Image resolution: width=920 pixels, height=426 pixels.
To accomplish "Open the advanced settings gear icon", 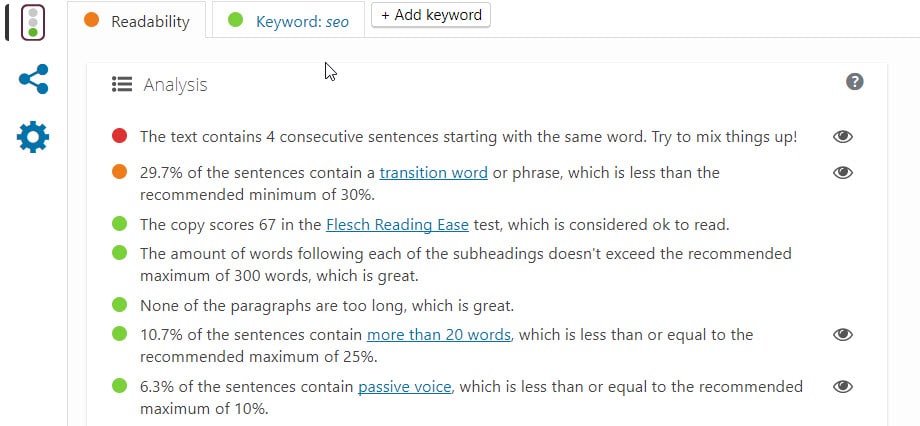I will pos(33,137).
